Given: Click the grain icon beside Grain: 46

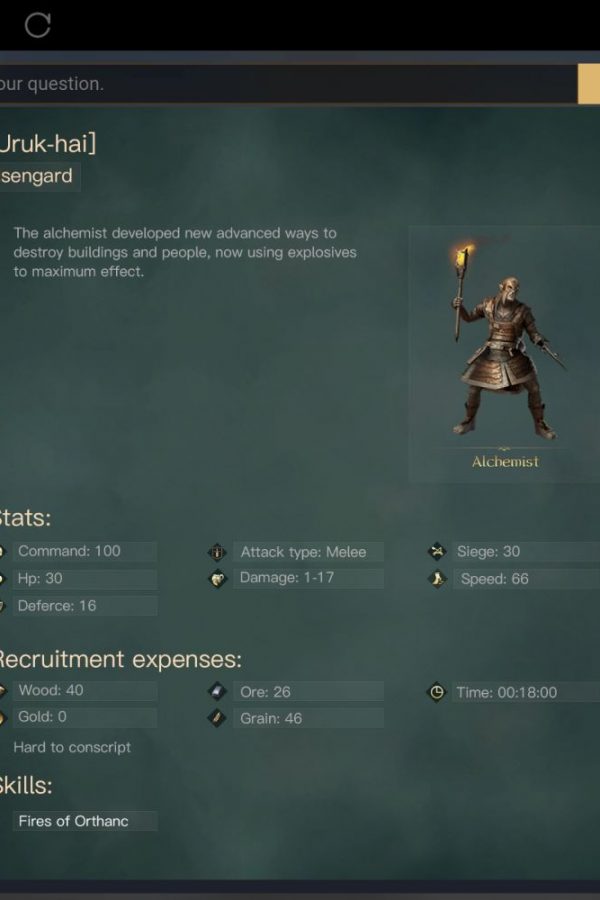Looking at the screenshot, I should pyautogui.click(x=217, y=718).
